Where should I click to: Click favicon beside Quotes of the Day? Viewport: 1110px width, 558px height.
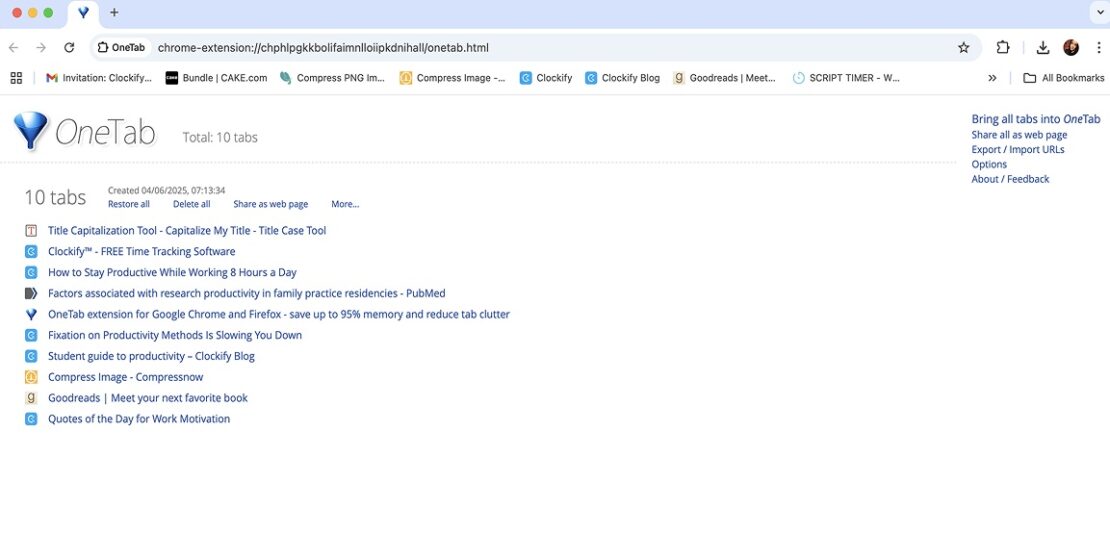[x=31, y=418]
